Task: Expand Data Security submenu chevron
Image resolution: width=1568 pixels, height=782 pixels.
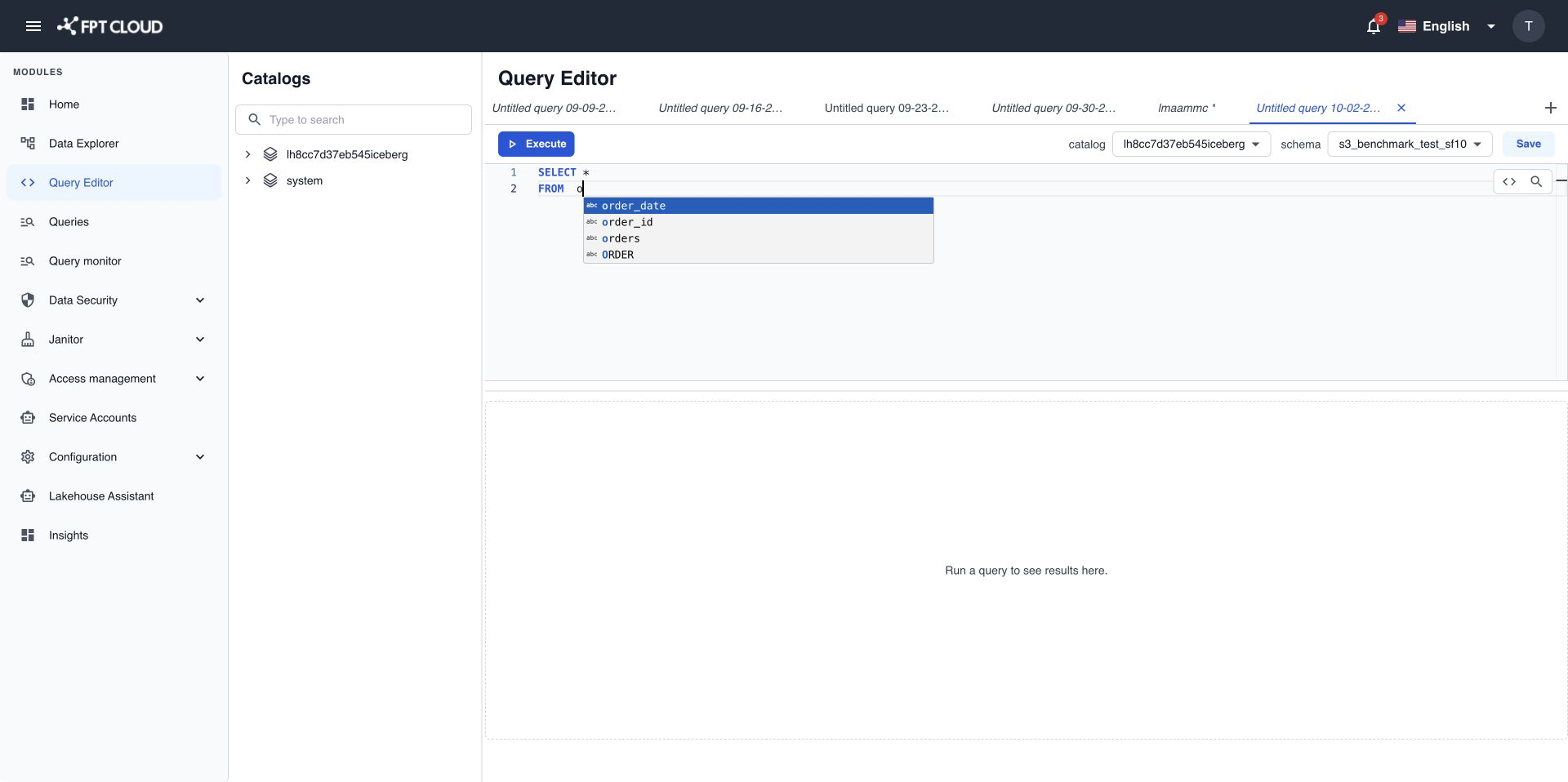Action: click(x=200, y=300)
